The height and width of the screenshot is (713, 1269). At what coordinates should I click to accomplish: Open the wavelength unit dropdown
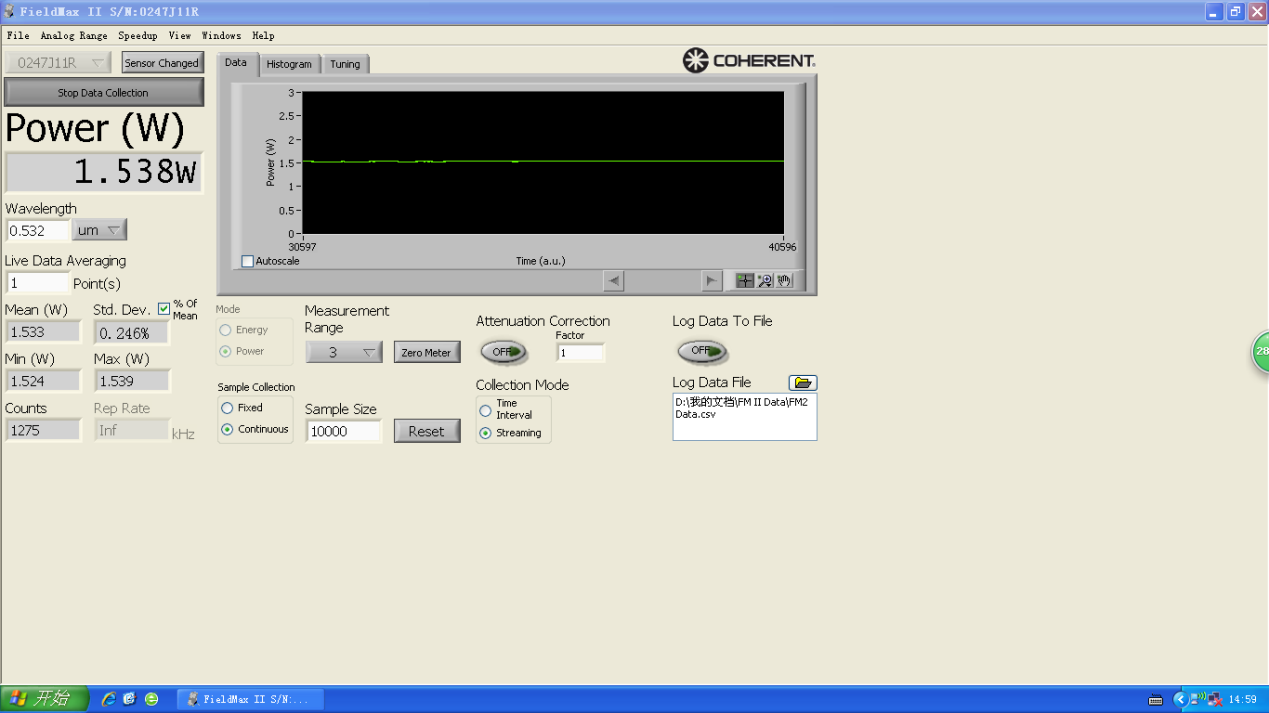(99, 230)
